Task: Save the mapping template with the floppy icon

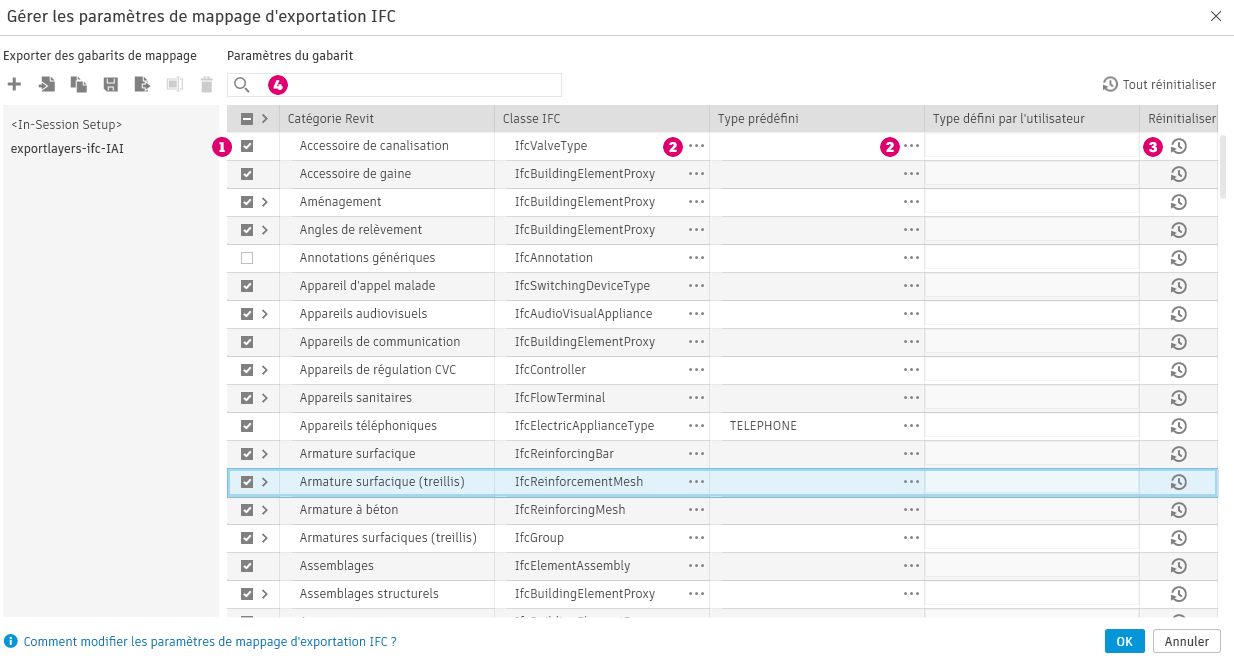Action: (x=111, y=85)
